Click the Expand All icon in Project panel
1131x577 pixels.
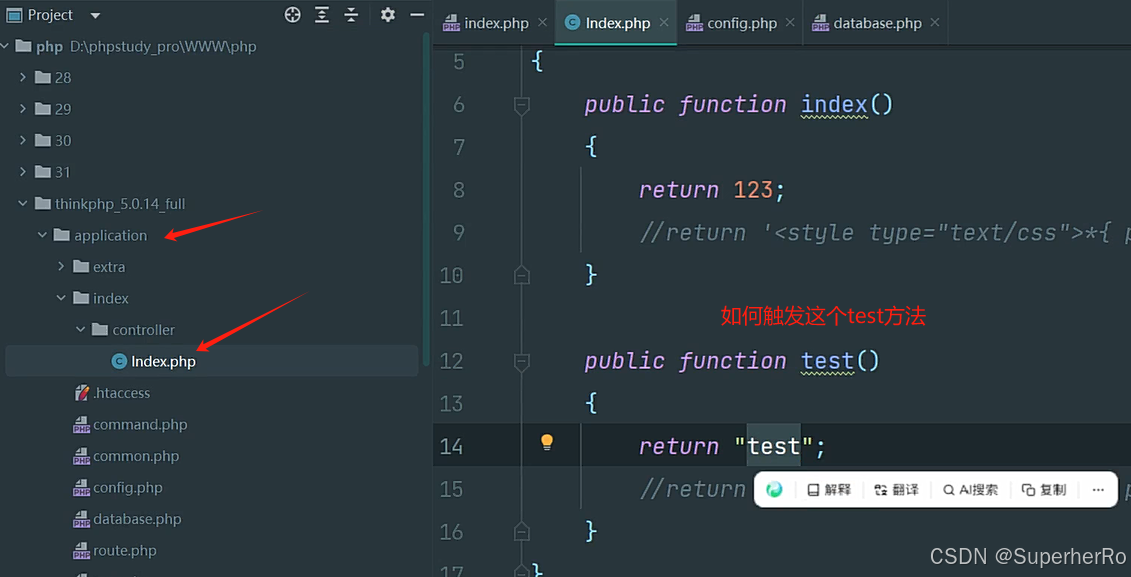pos(322,14)
